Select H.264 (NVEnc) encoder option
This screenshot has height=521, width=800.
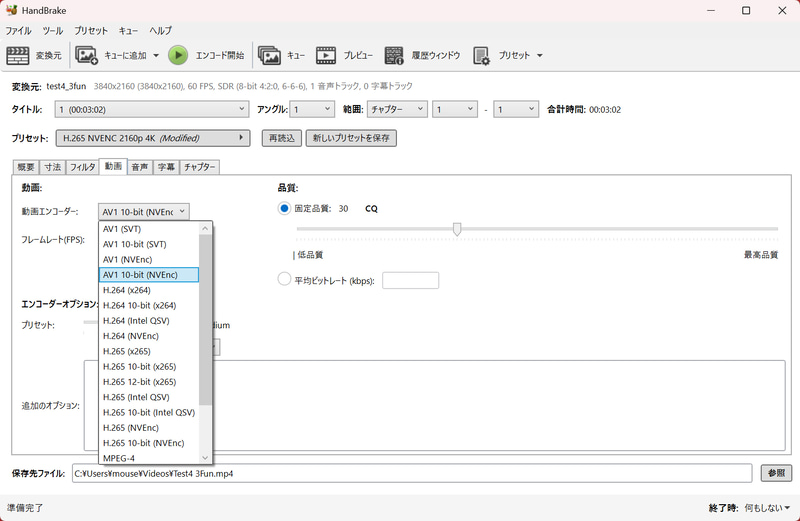coord(148,336)
